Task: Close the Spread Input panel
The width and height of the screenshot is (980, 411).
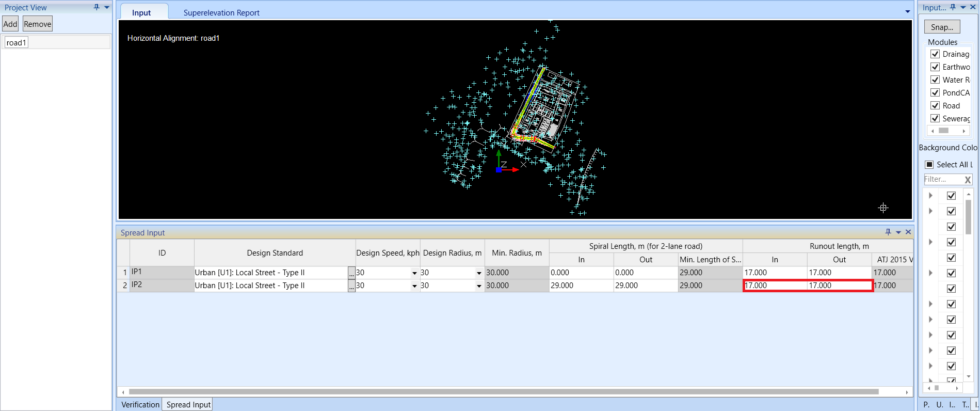Action: pyautogui.click(x=908, y=232)
